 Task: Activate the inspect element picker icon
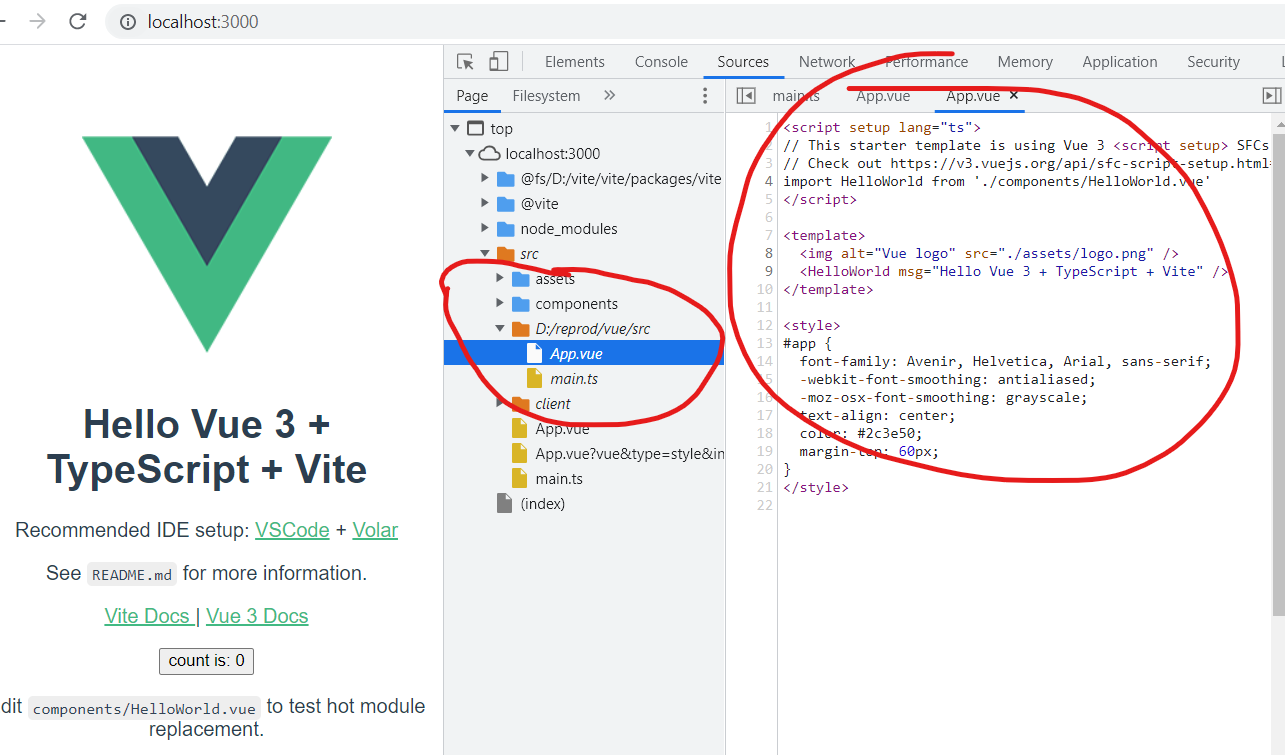pyautogui.click(x=465, y=62)
